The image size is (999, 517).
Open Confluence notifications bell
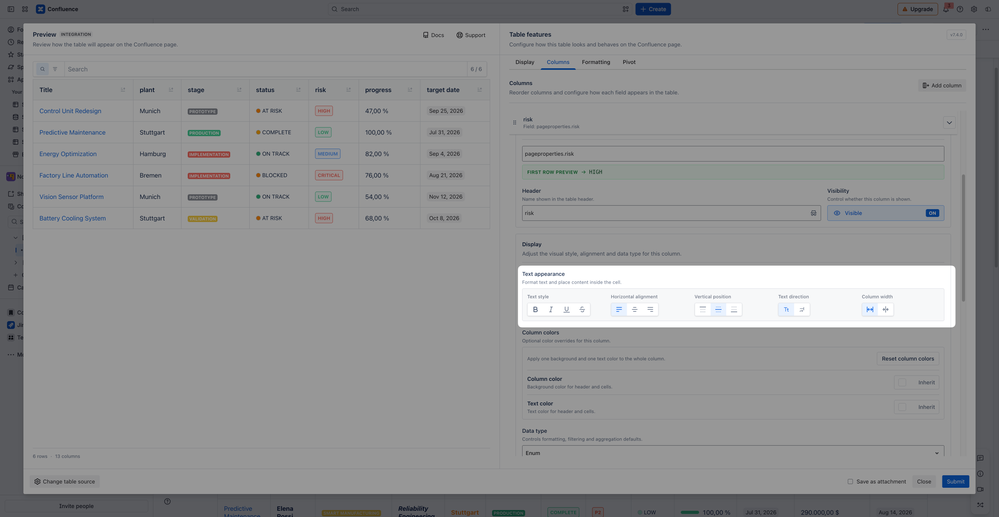[x=946, y=9]
